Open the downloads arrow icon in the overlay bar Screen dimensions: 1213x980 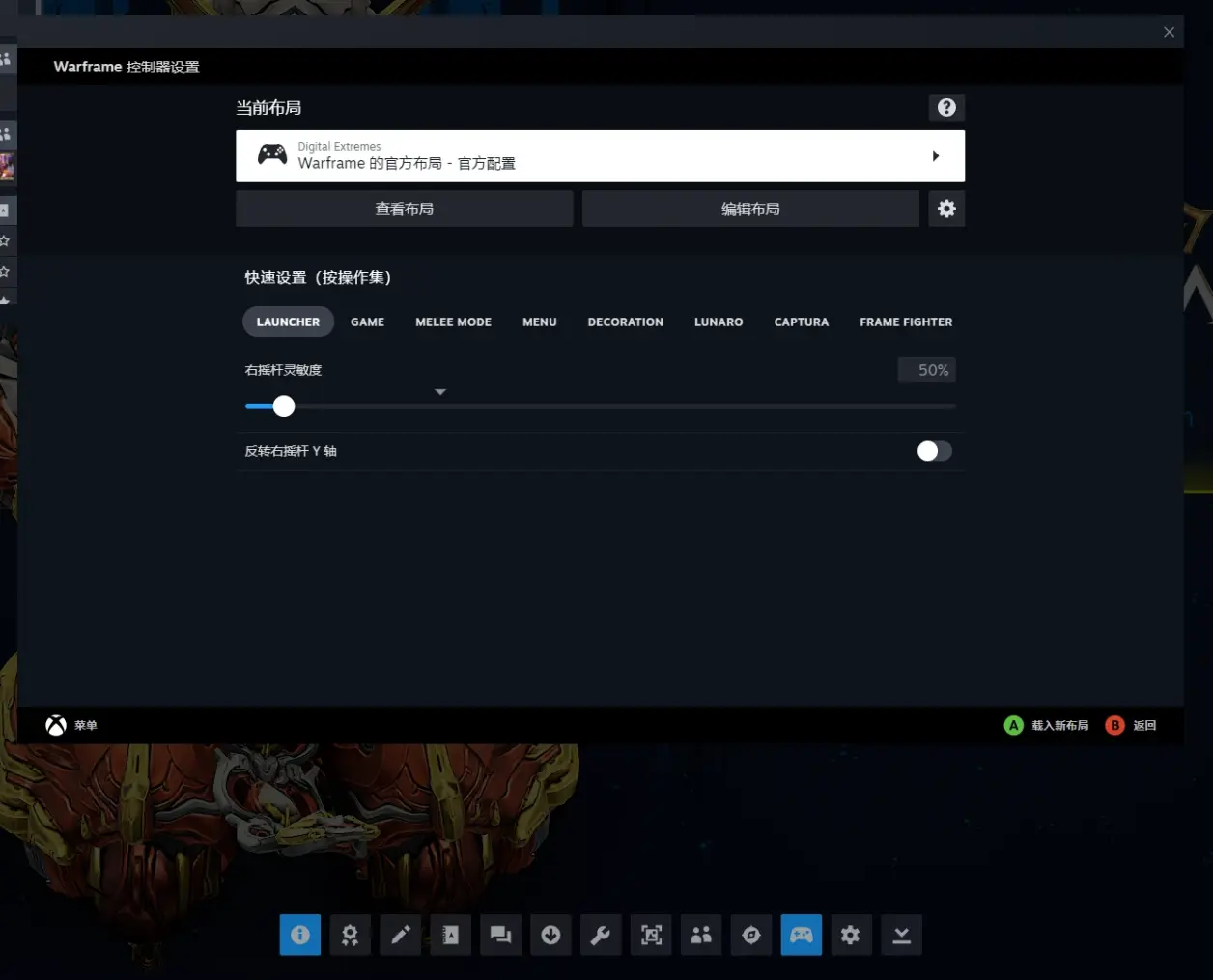click(x=550, y=935)
